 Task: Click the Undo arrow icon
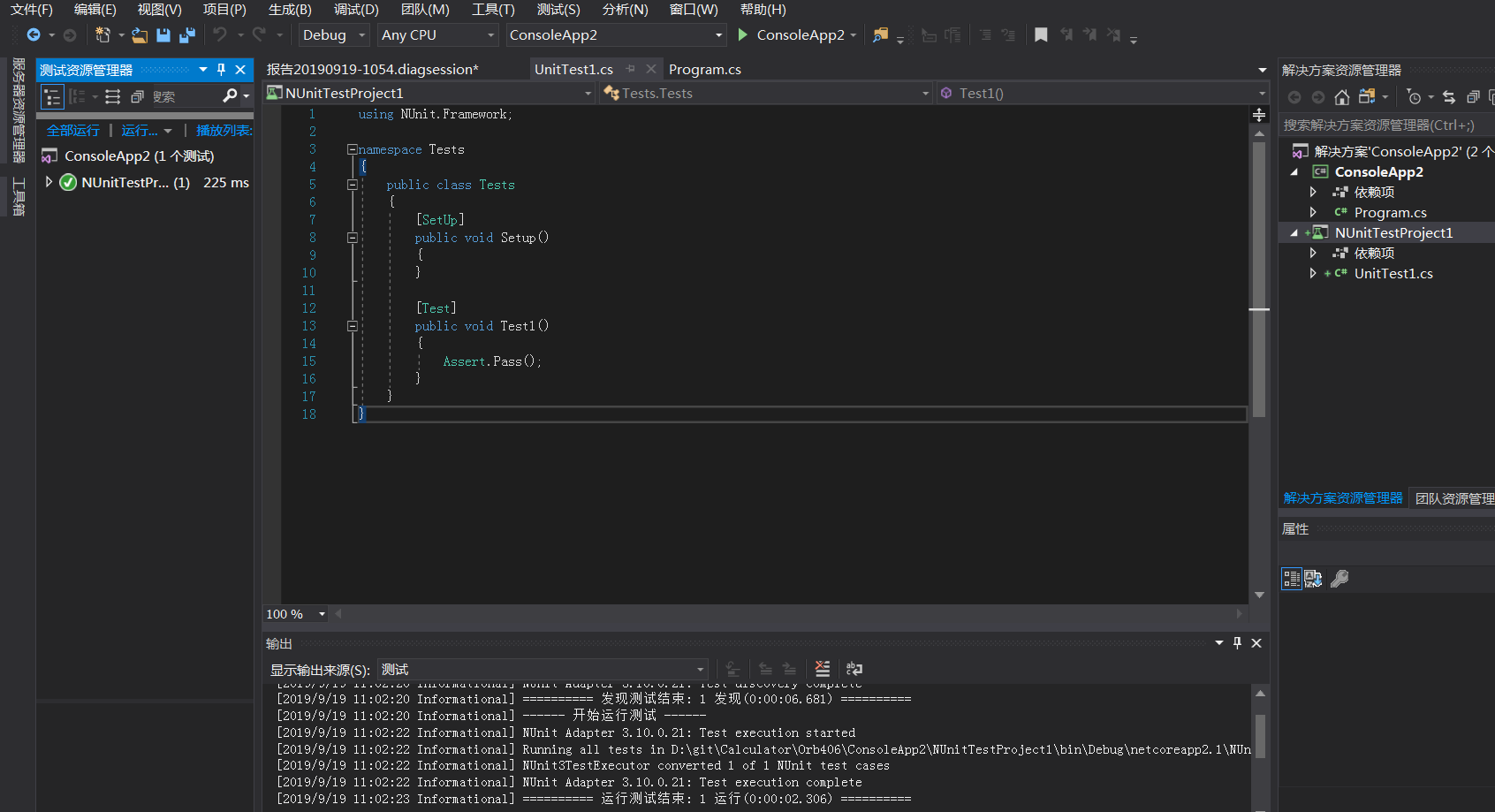pos(220,34)
